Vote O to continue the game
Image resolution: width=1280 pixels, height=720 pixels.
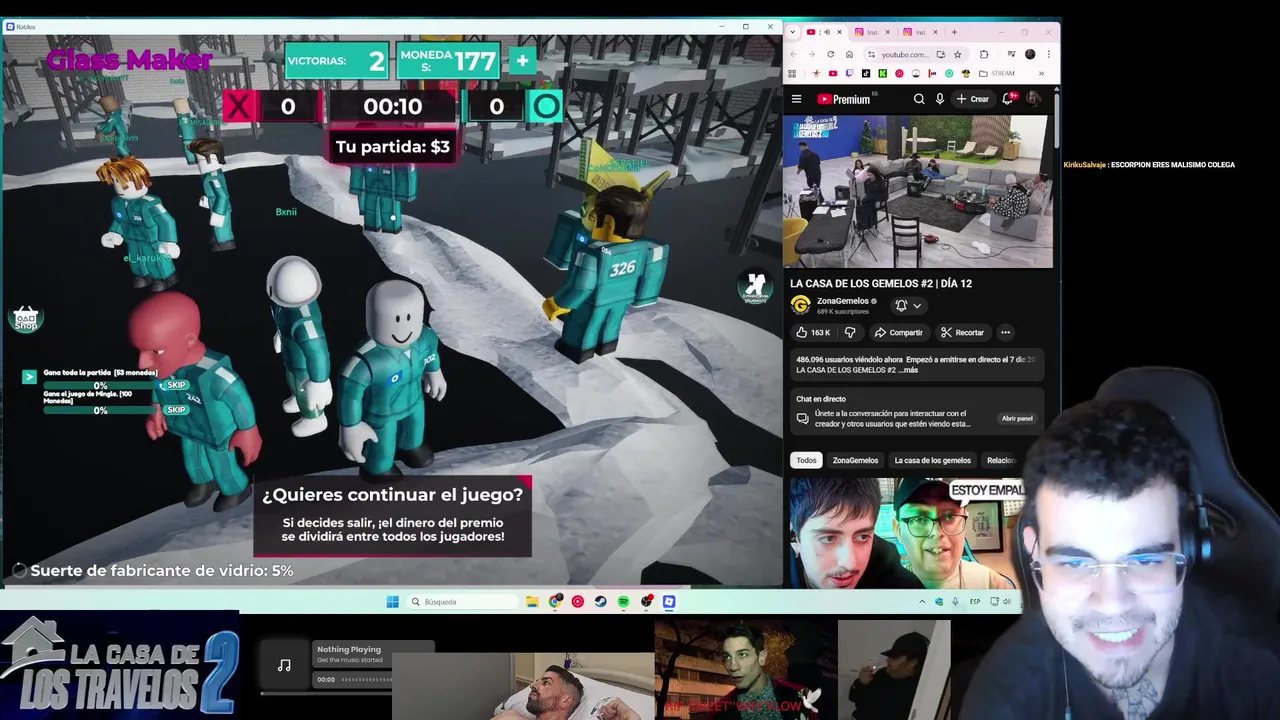(546, 106)
